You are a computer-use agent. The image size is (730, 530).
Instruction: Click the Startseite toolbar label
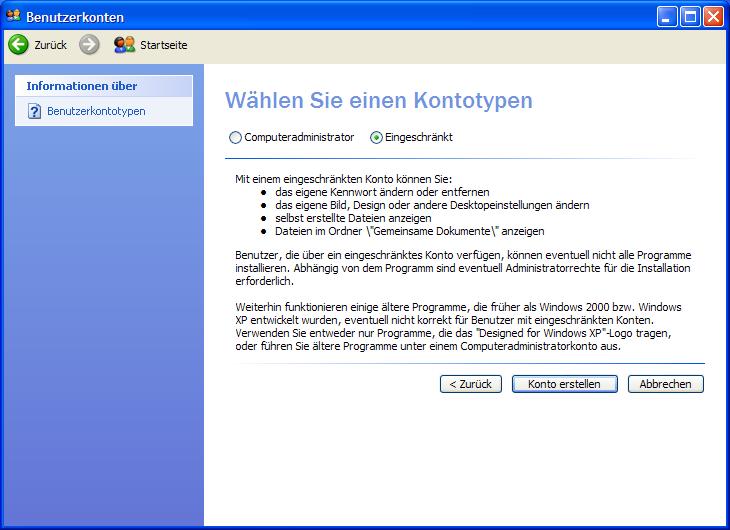pyautogui.click(x=164, y=45)
